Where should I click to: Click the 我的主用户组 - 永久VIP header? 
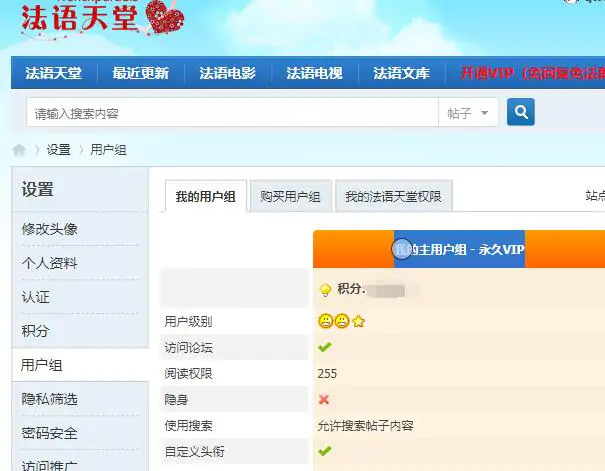[x=459, y=249]
